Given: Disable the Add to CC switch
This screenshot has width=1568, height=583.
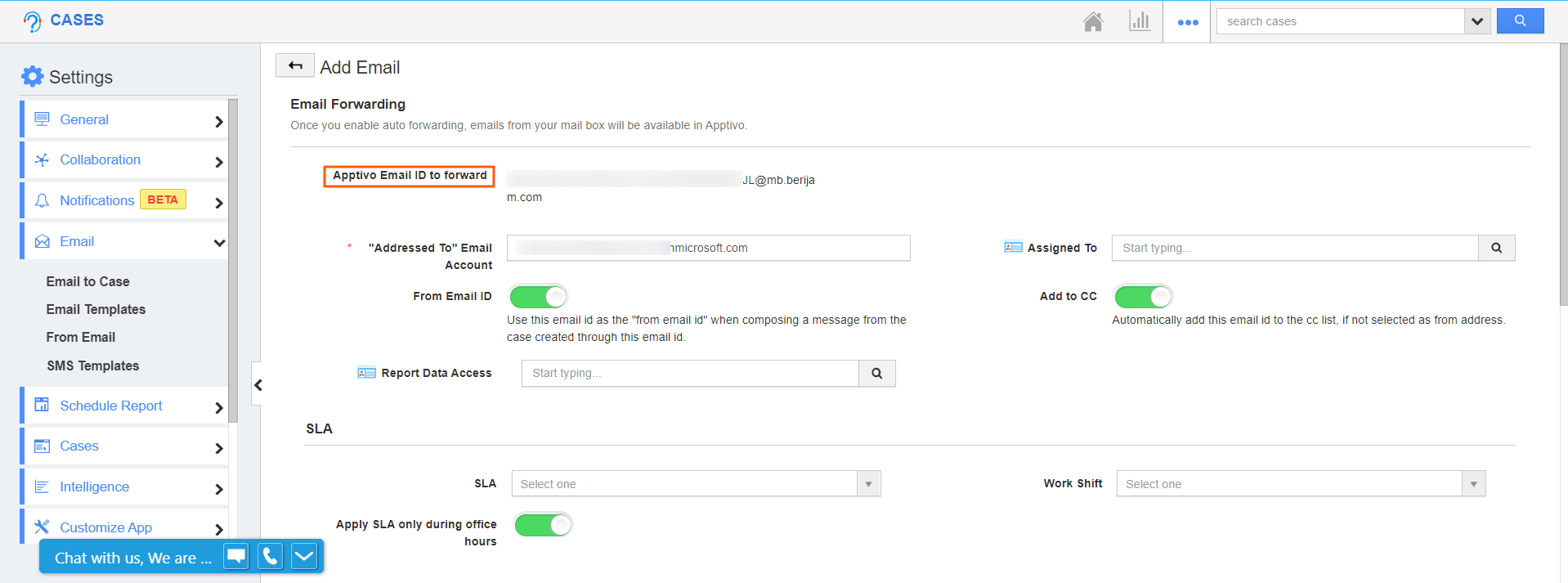Looking at the screenshot, I should [1143, 296].
